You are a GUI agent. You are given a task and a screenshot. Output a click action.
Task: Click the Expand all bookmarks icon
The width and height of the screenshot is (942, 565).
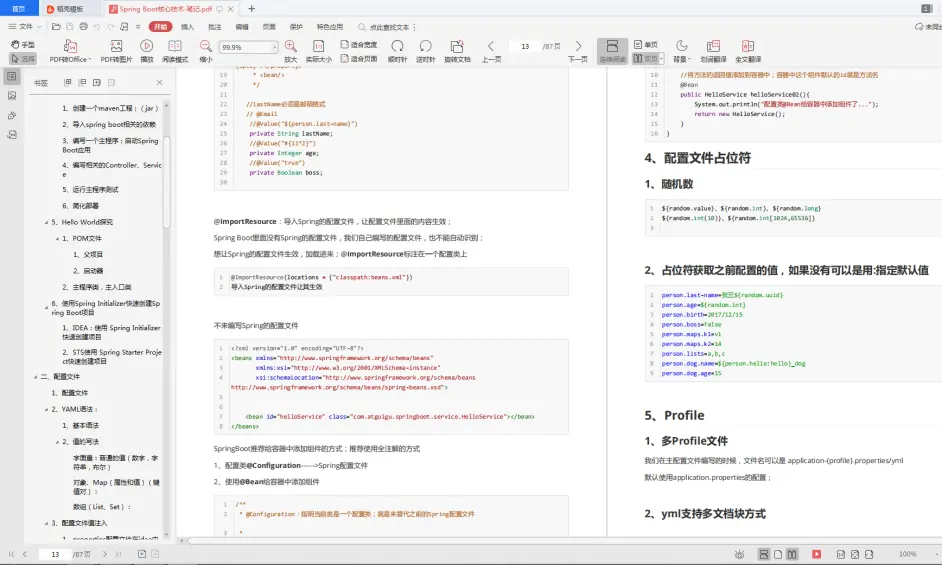pos(68,82)
